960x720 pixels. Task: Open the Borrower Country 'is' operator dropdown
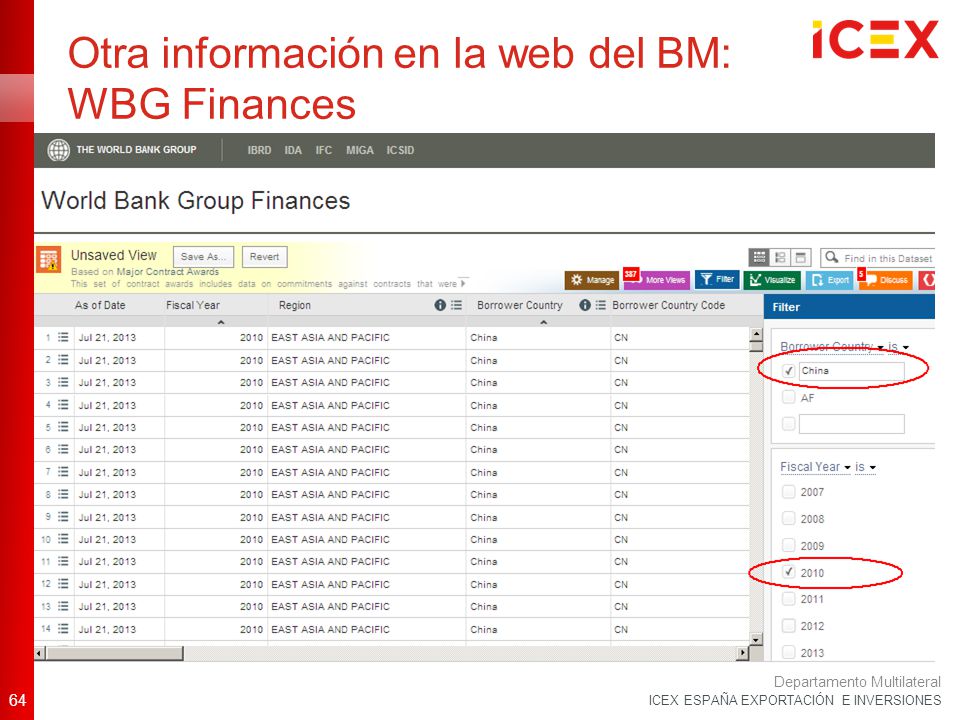coord(899,347)
